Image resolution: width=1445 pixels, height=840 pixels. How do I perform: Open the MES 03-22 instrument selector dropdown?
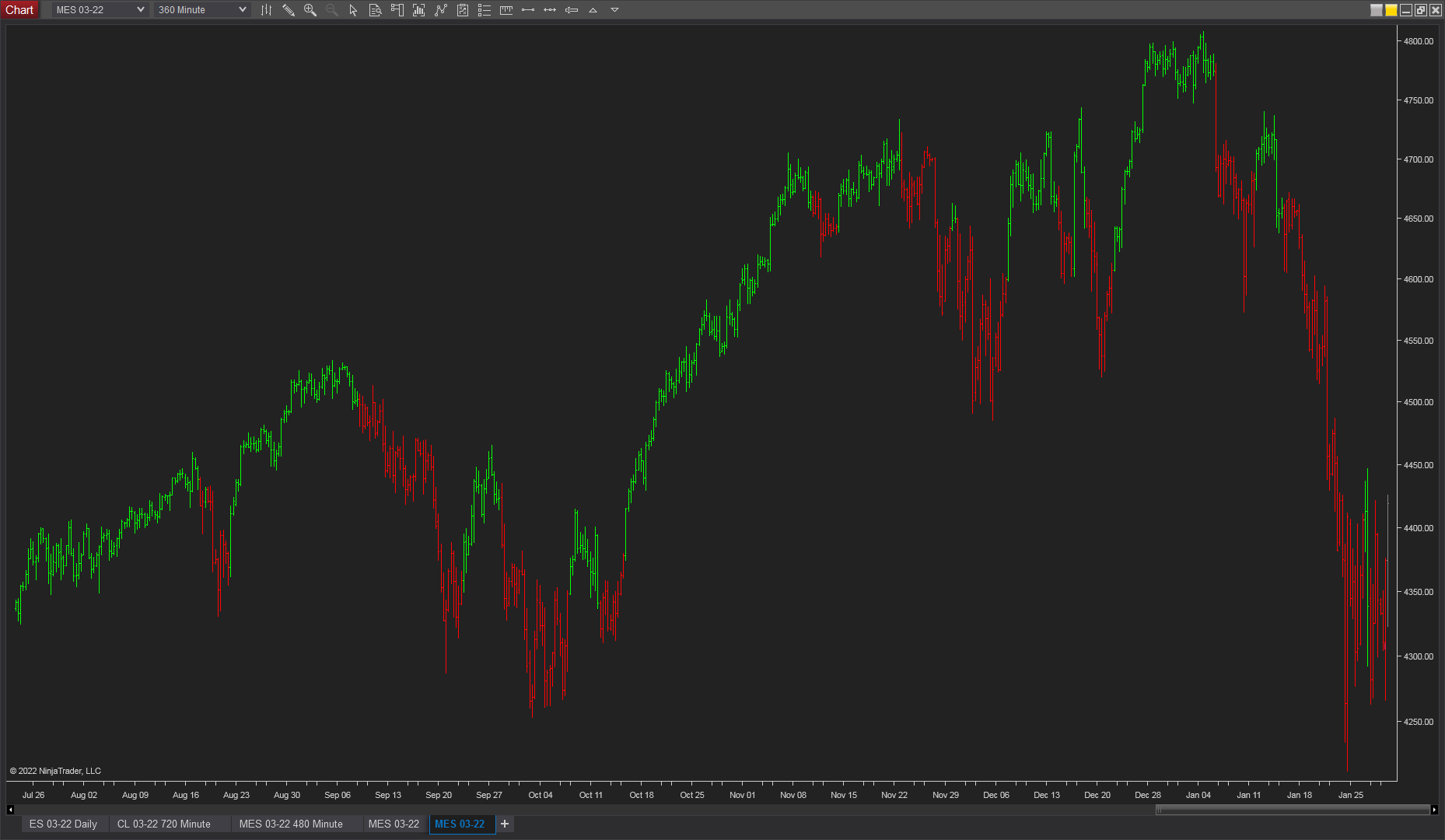100,10
